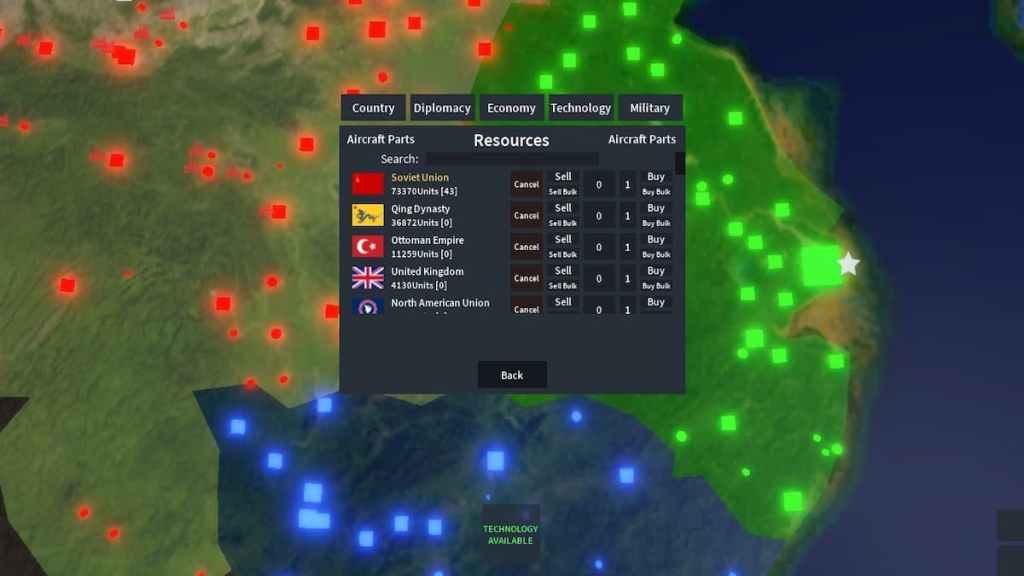Go to the Technology tab

coord(580,108)
